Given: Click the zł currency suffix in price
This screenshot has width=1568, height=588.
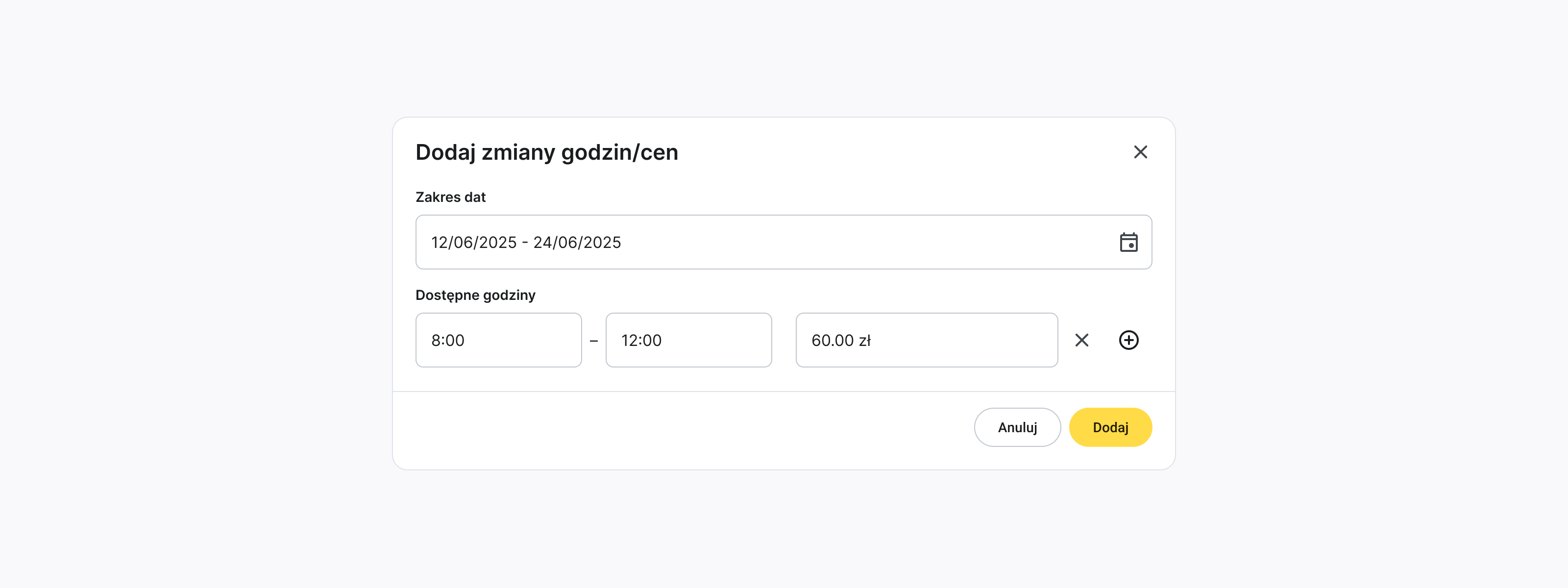Looking at the screenshot, I should pyautogui.click(x=865, y=340).
